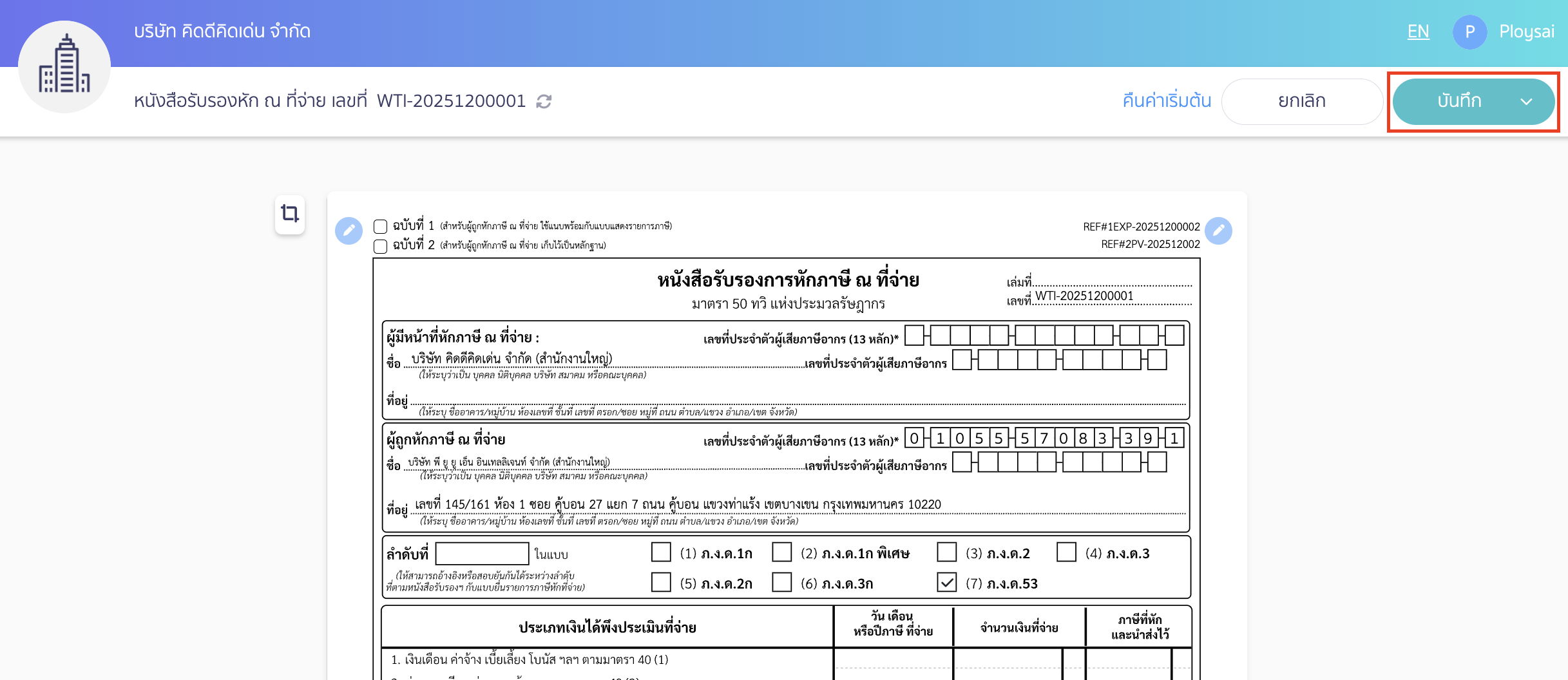Check the ฉบับที่ 1 checkbox
The image size is (1568, 680).
coord(379,225)
